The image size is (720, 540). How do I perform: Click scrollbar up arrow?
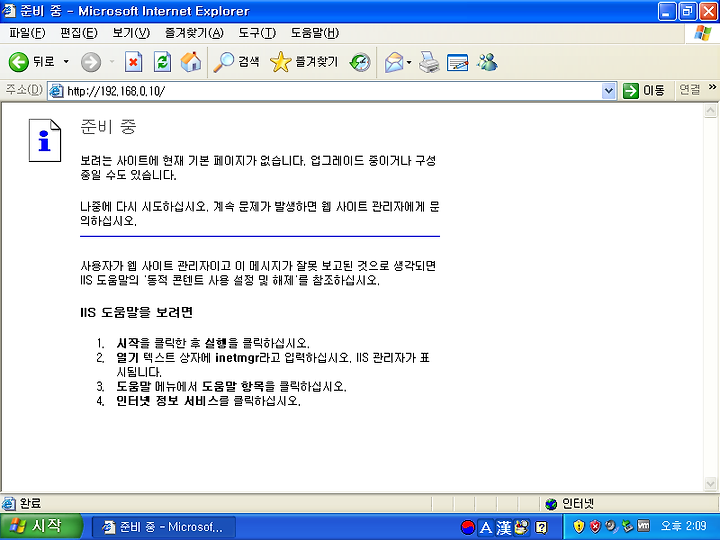[710, 110]
